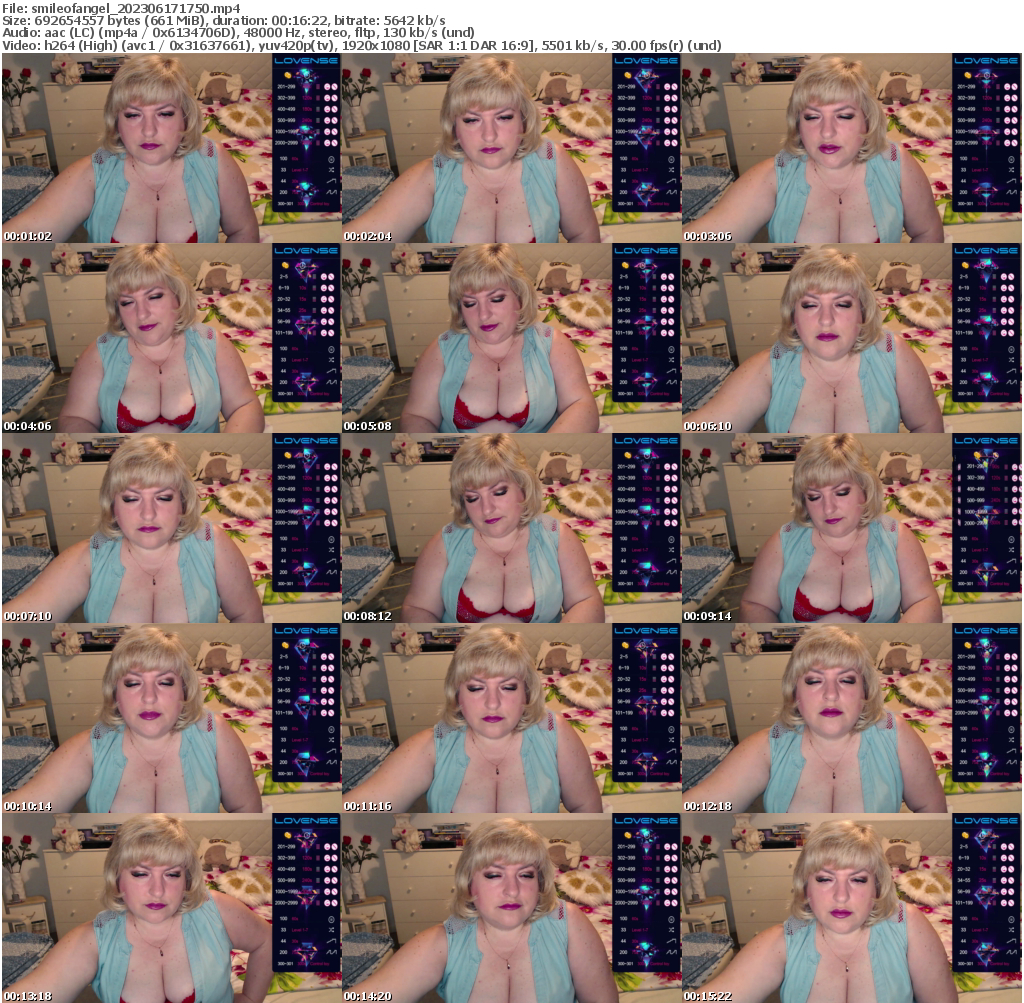Open the thumbnail at 00:12:18
Viewport: 1024px width, 1003px height.
851,718
